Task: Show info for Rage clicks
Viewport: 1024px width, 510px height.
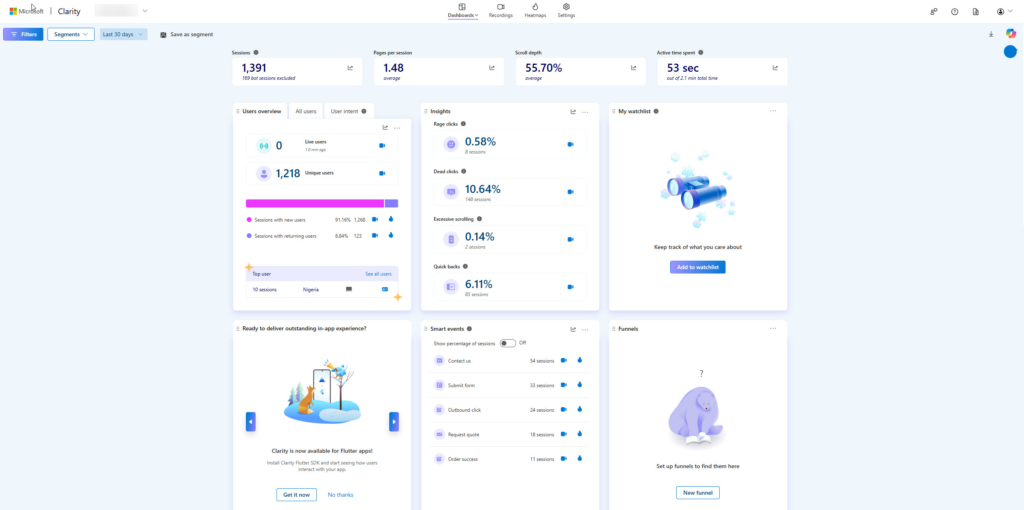Action: (464, 123)
